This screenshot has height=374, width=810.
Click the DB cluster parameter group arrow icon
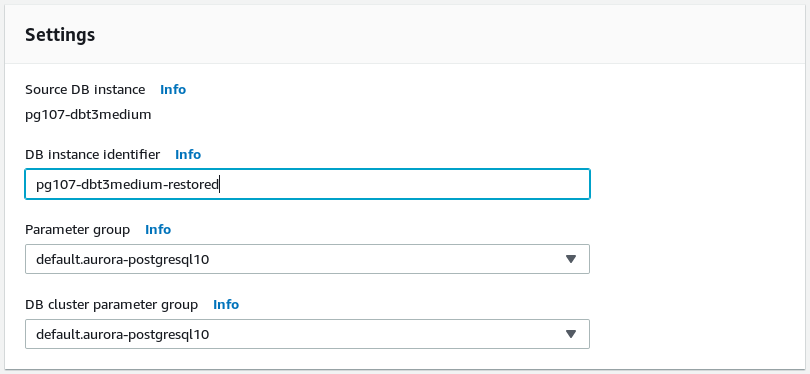[x=571, y=334]
